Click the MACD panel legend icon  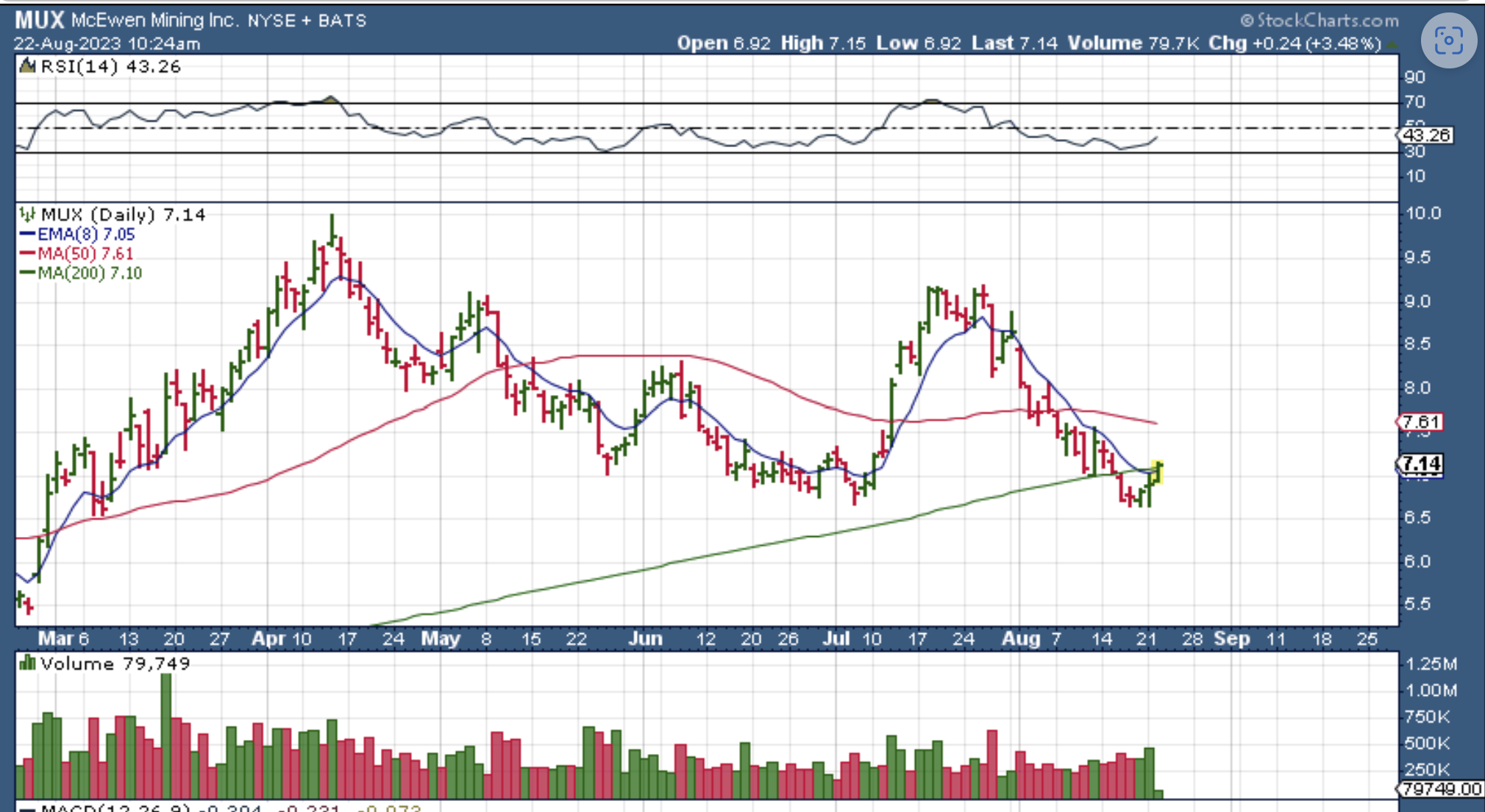point(27,808)
